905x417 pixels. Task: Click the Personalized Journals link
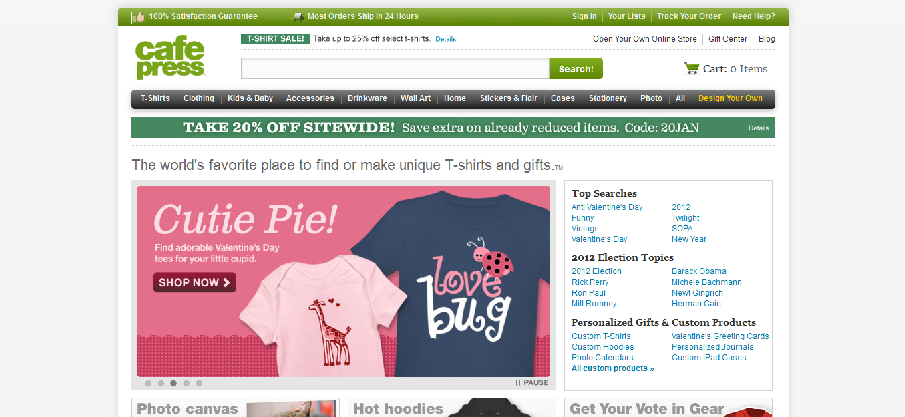712,347
